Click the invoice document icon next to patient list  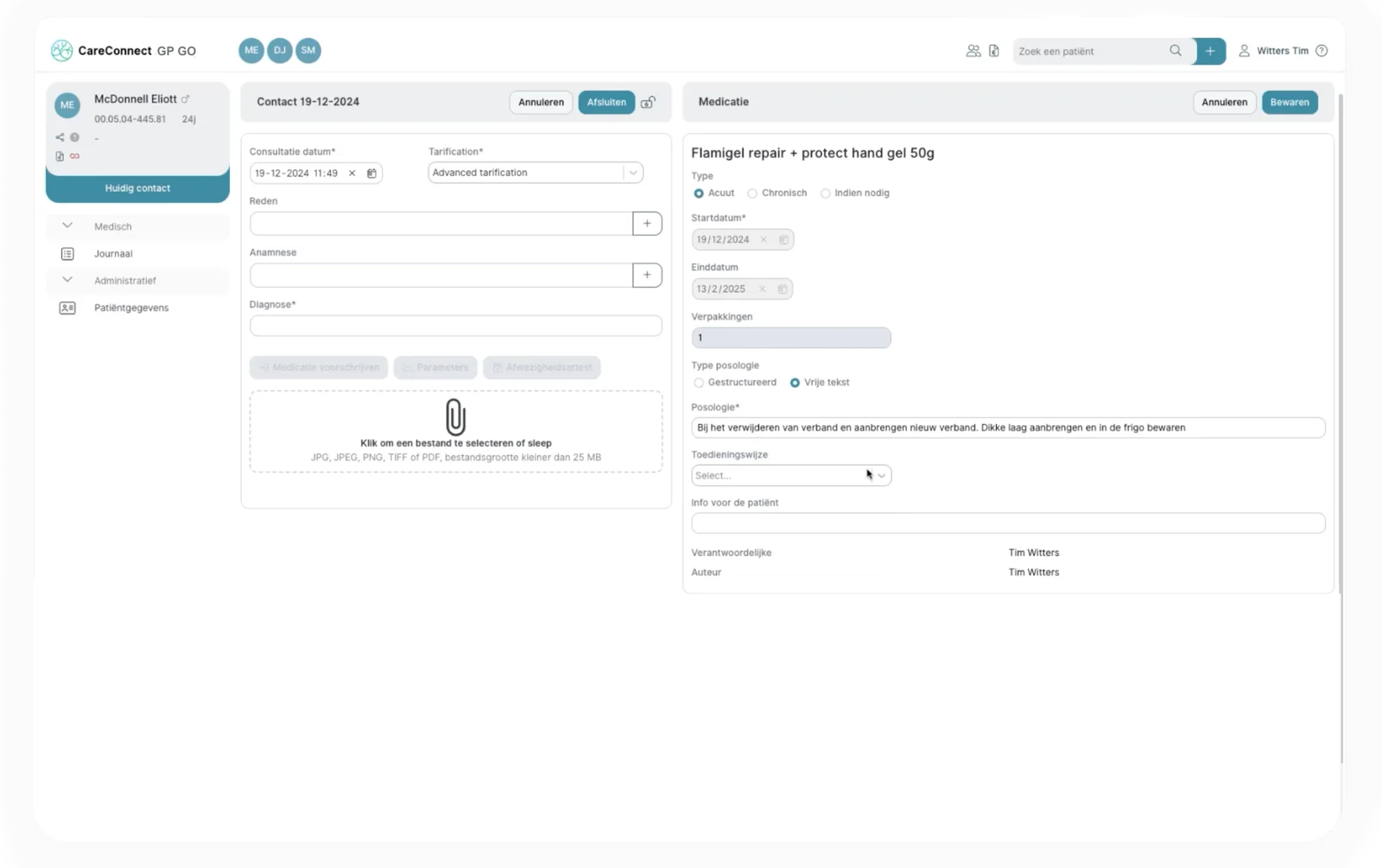(x=993, y=51)
